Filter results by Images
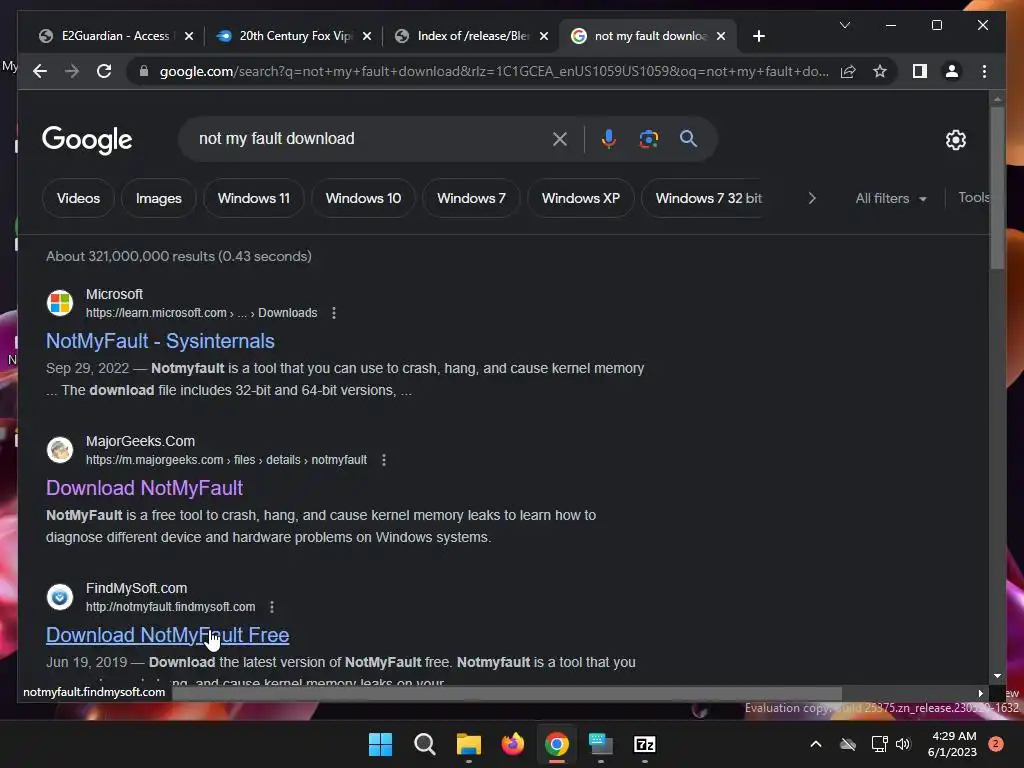 click(159, 198)
